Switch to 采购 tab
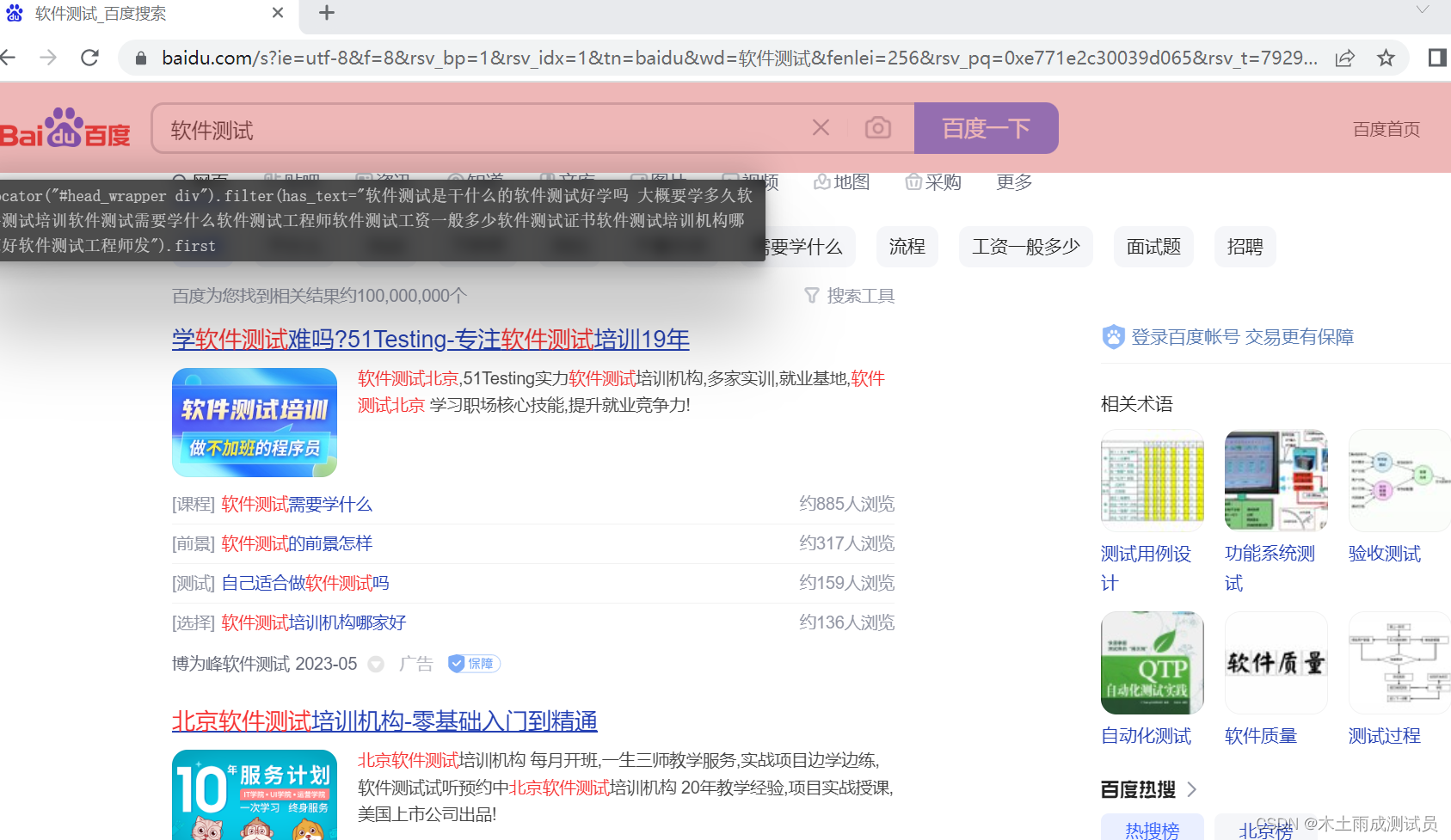1451x840 pixels. [x=933, y=182]
